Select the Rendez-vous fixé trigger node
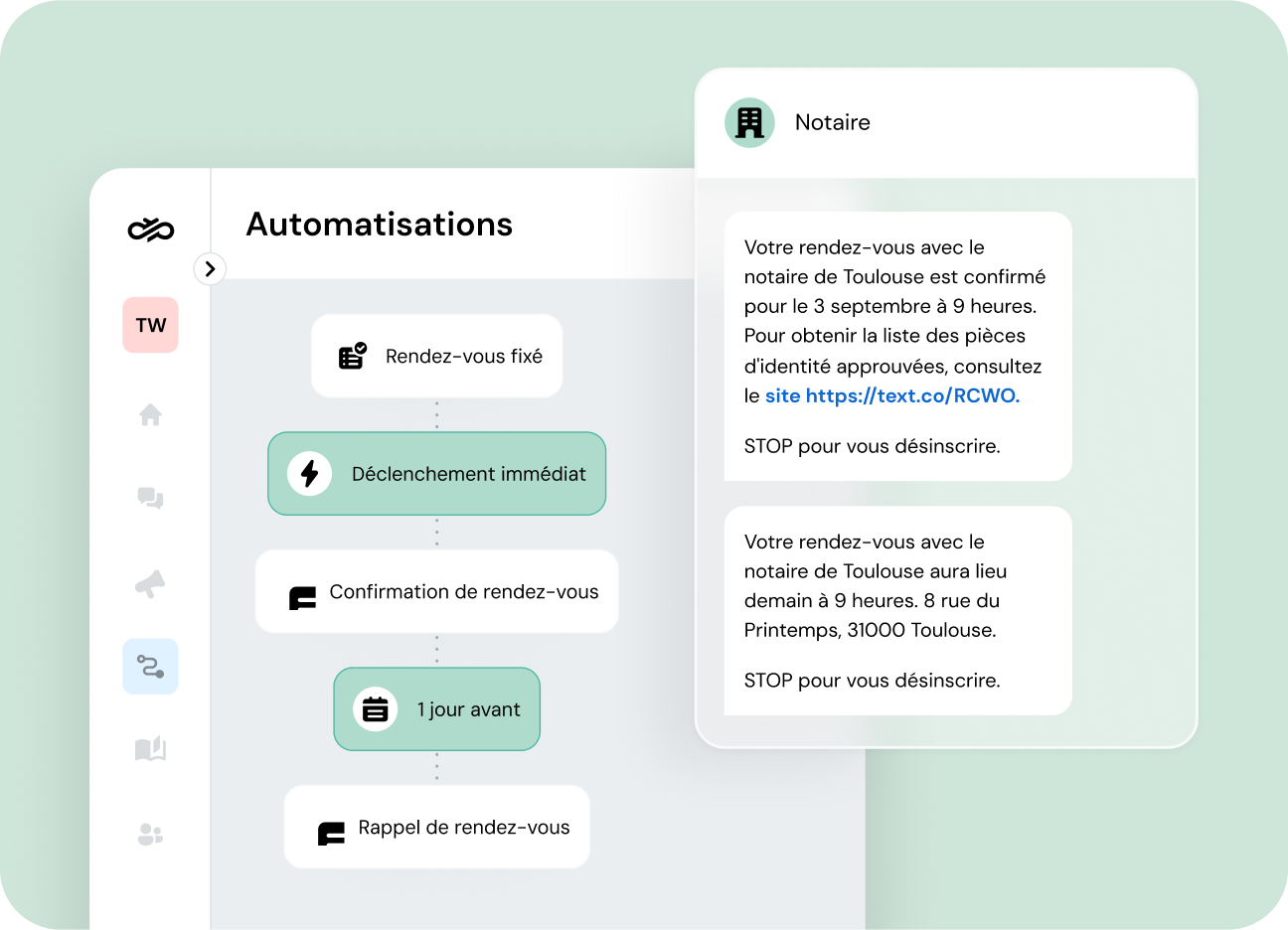This screenshot has height=930, width=1288. point(437,356)
